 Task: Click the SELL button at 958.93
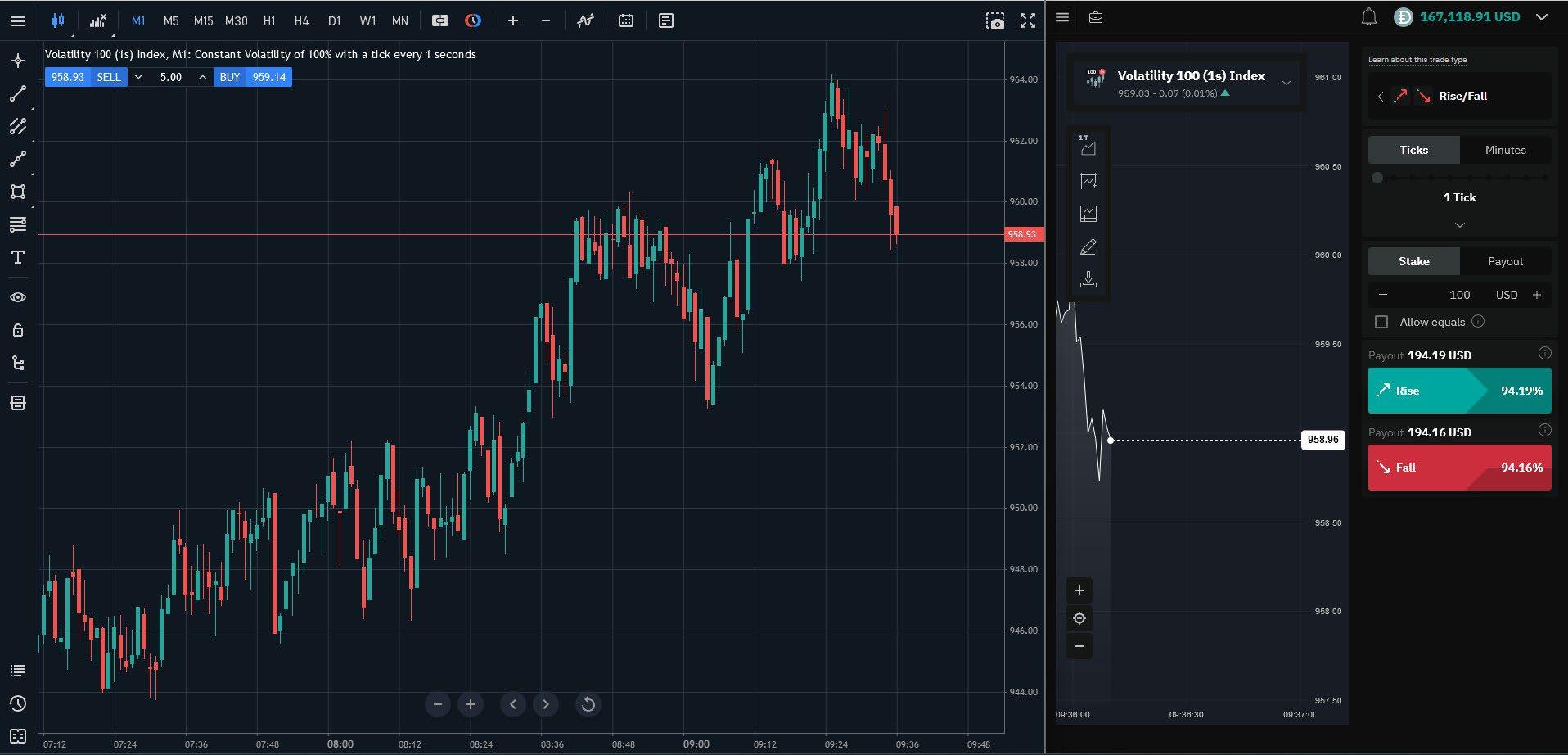click(x=109, y=77)
